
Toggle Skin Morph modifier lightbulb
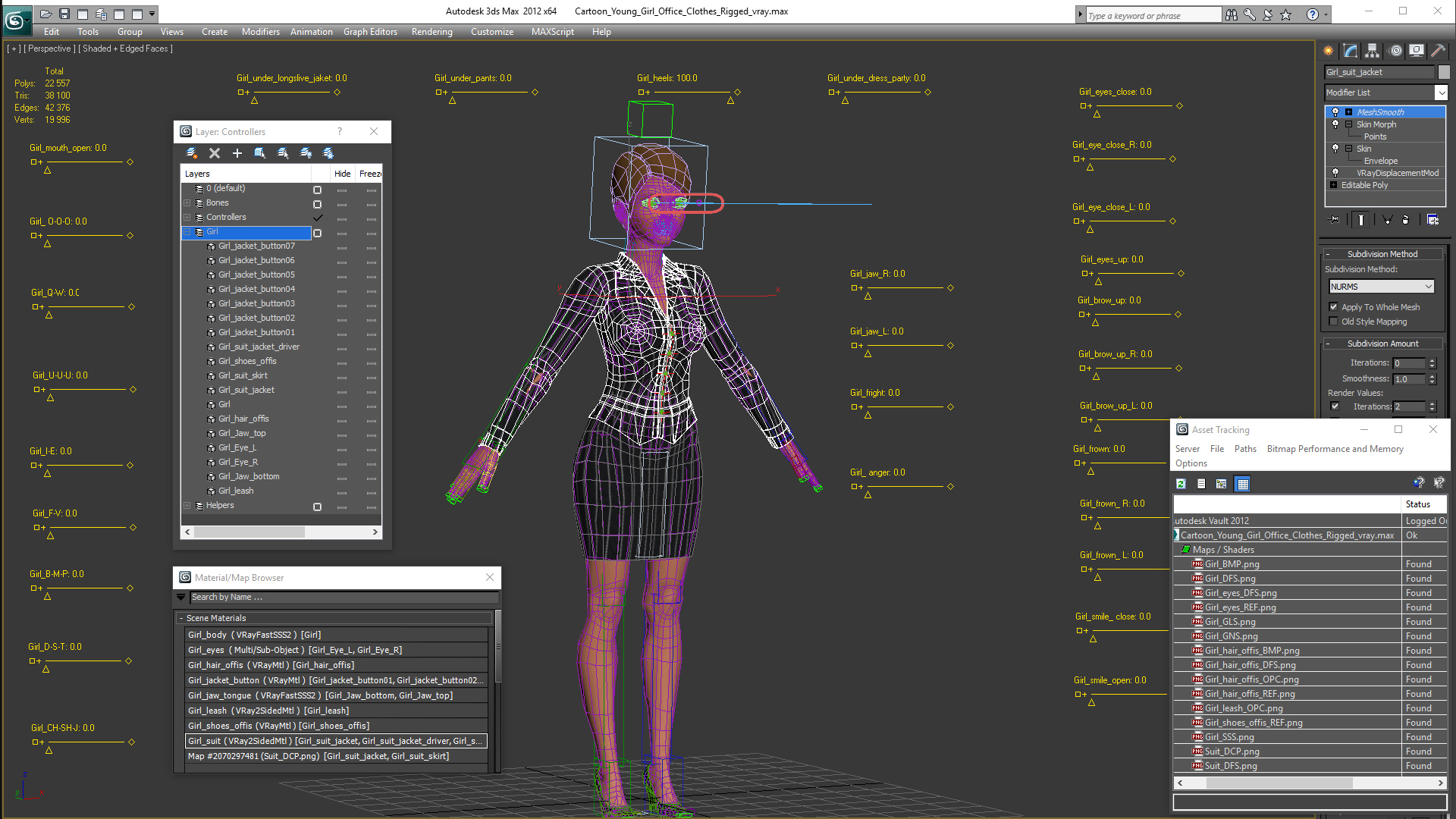[1335, 124]
